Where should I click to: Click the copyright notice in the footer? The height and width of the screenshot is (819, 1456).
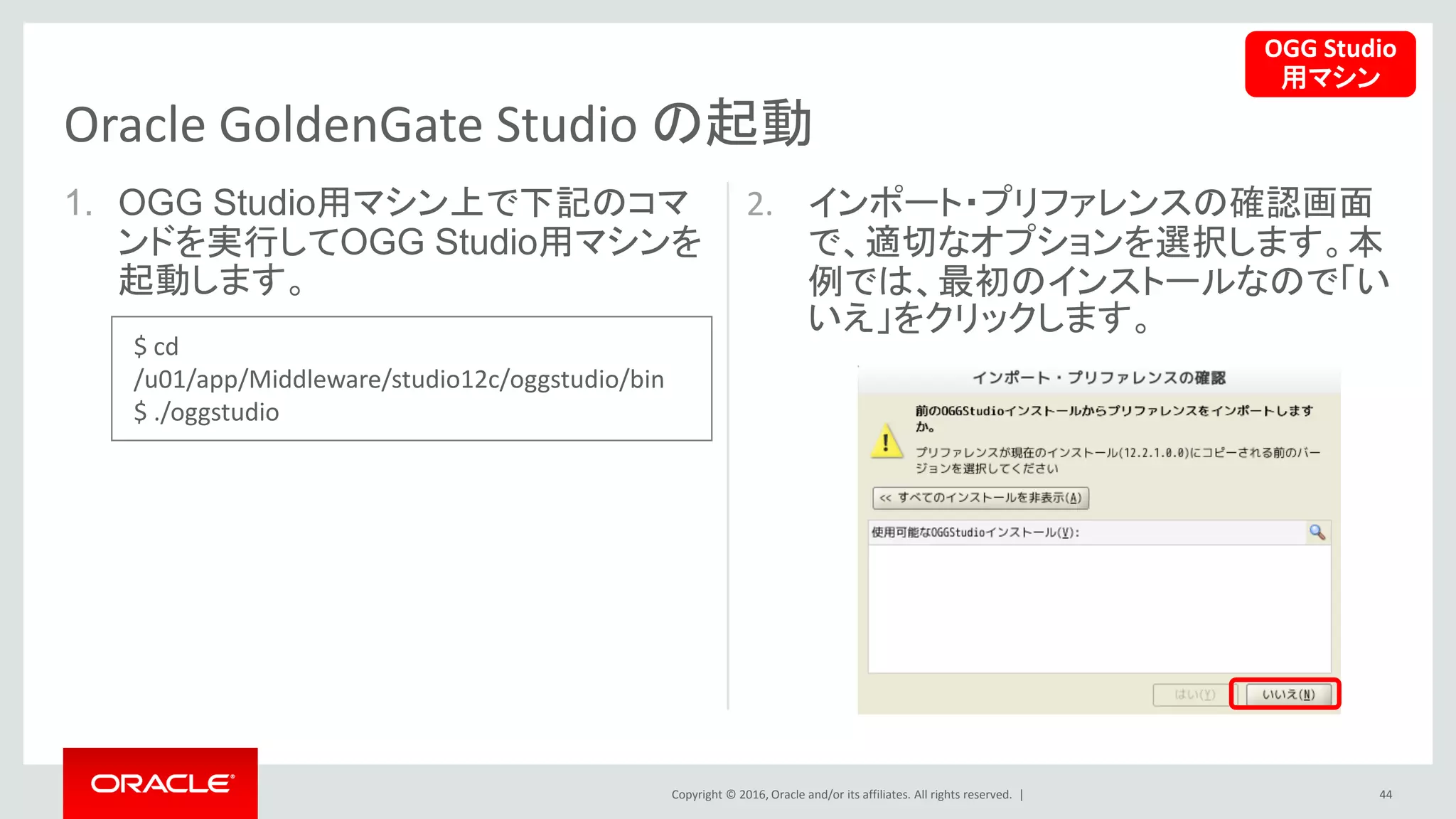841,794
